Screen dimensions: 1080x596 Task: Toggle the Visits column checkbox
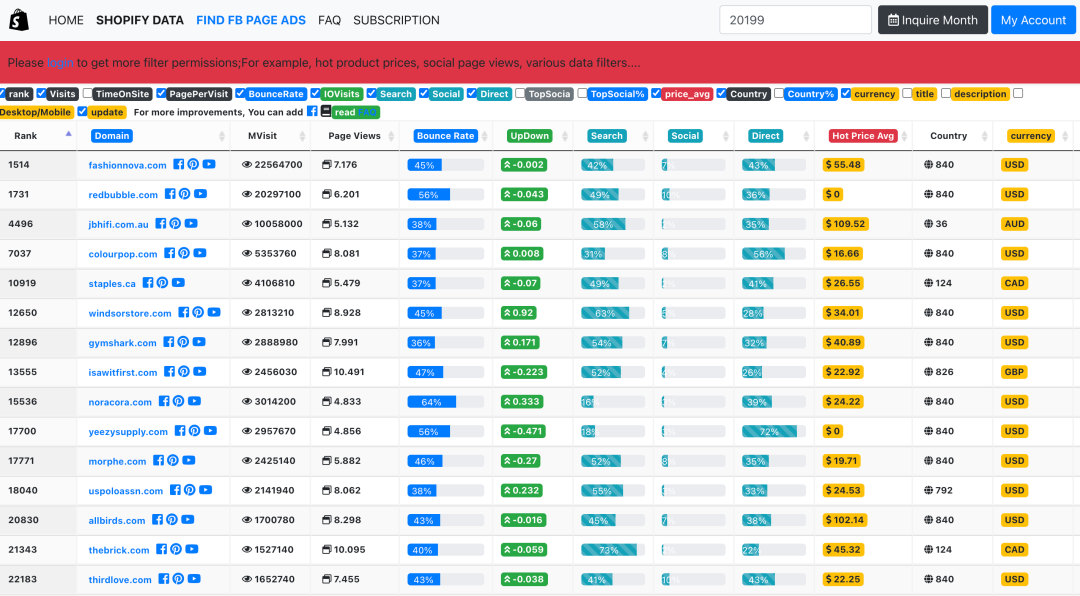[x=41, y=93]
